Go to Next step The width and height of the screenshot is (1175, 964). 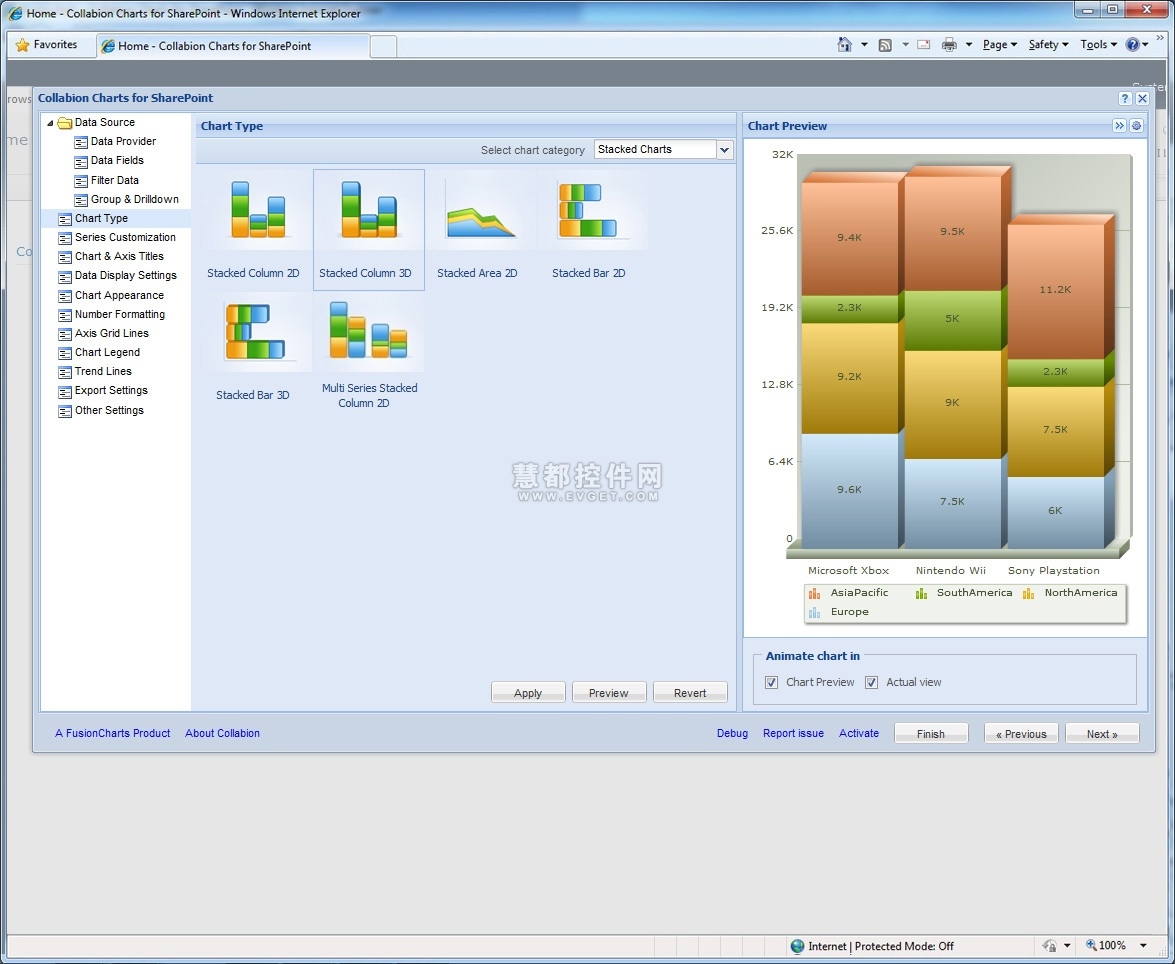click(x=1102, y=734)
